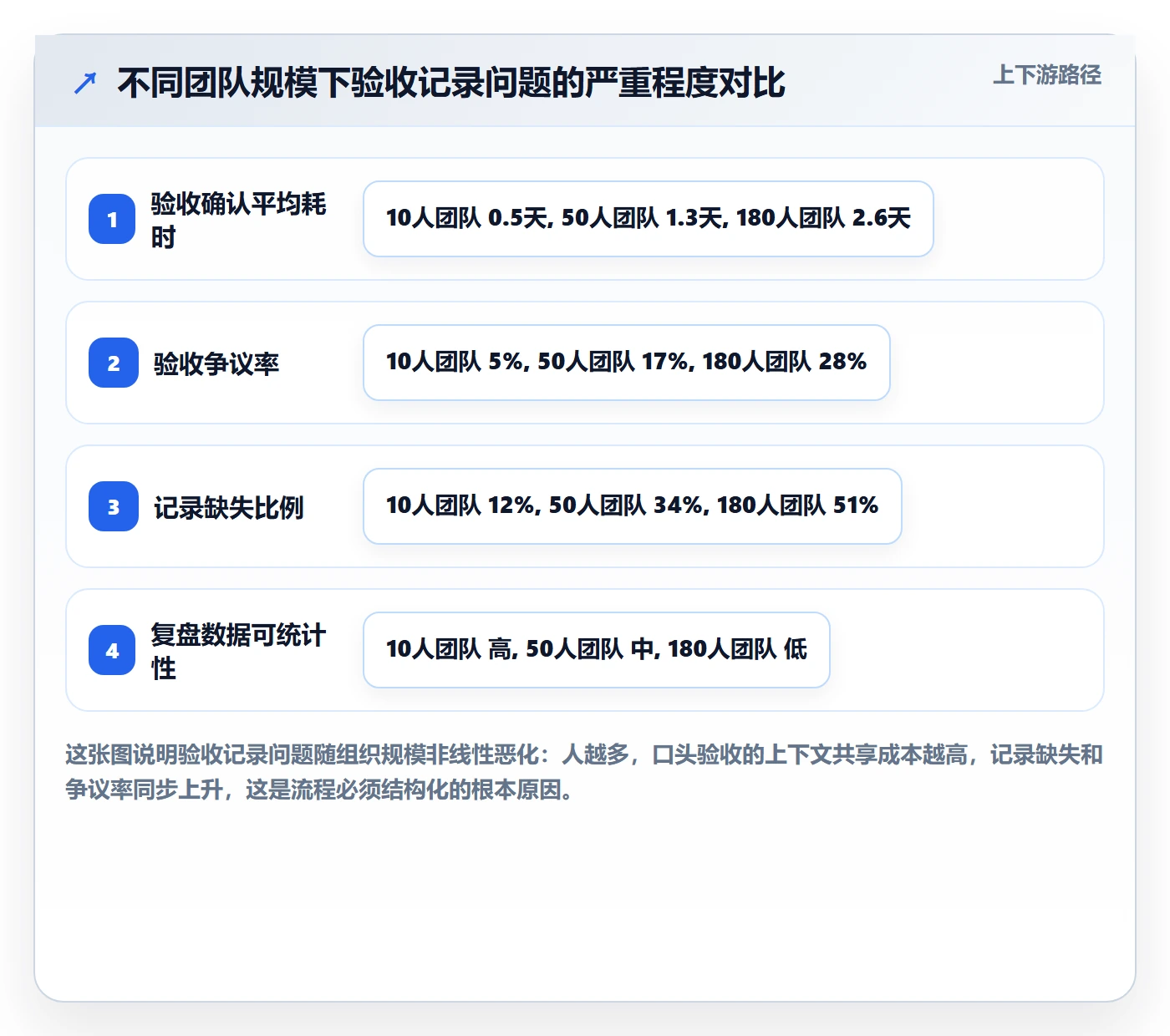The width and height of the screenshot is (1170, 1036).
Task: Click number badge 3 for 记录缺失比例
Action: (114, 506)
